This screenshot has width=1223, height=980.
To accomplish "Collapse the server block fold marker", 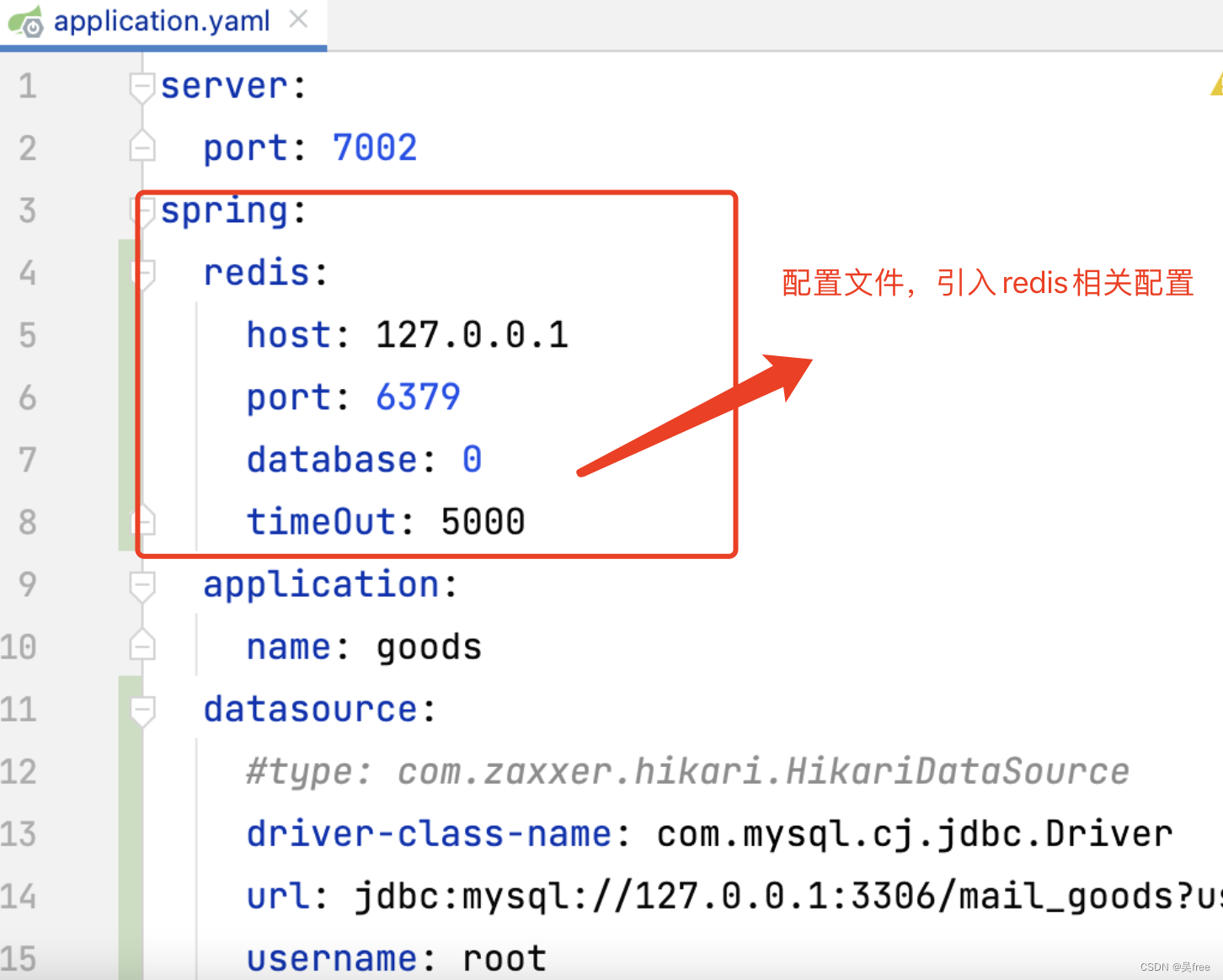I will pyautogui.click(x=142, y=86).
